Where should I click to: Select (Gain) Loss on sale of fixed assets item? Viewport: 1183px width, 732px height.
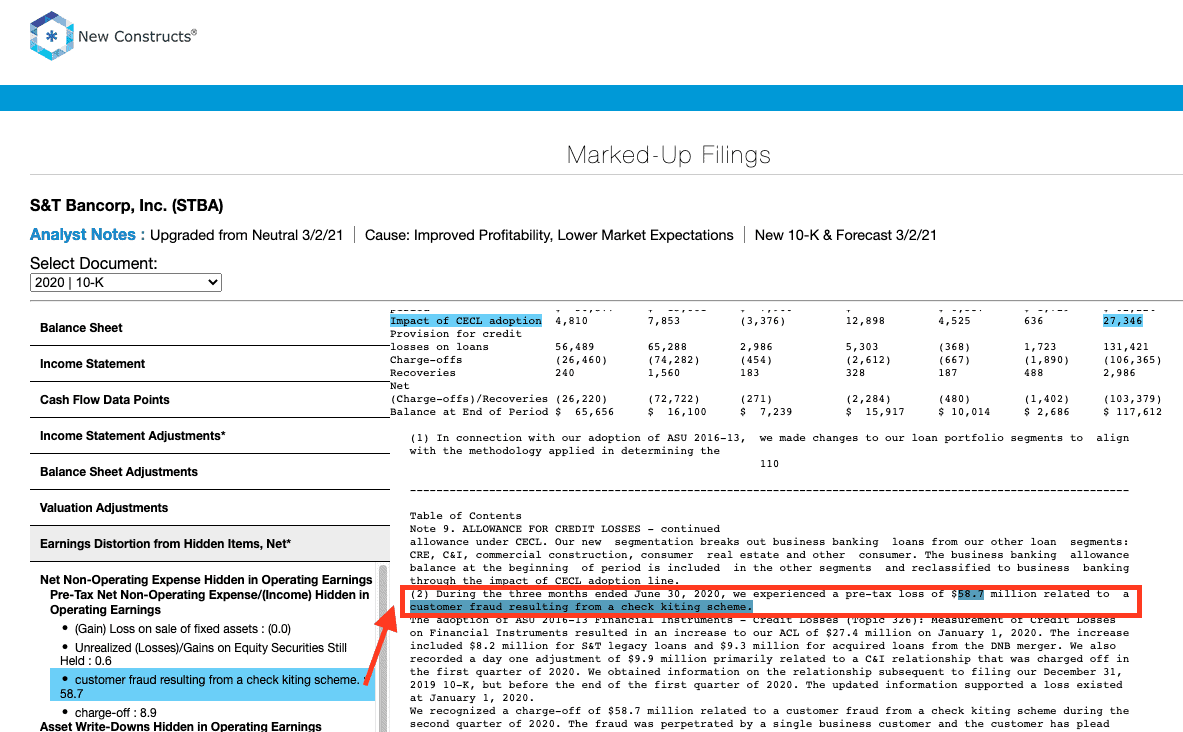click(183, 629)
